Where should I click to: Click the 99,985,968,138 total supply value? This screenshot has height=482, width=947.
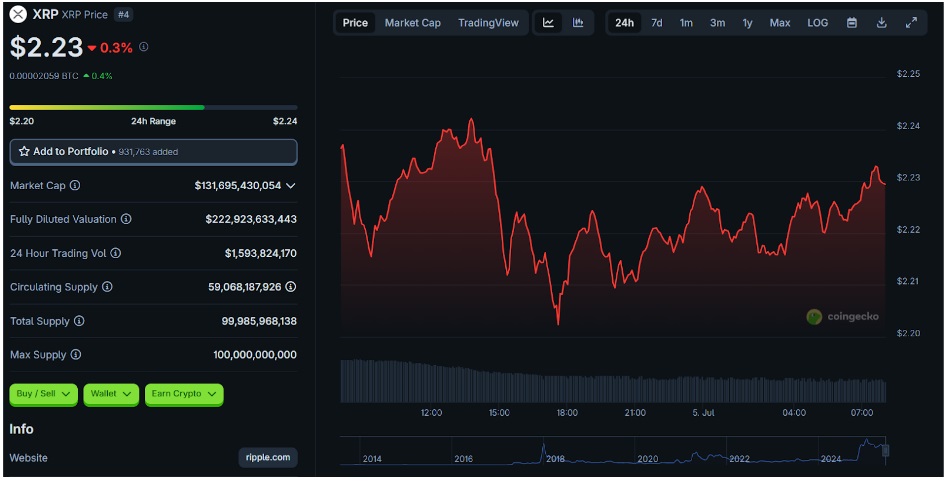coord(259,321)
